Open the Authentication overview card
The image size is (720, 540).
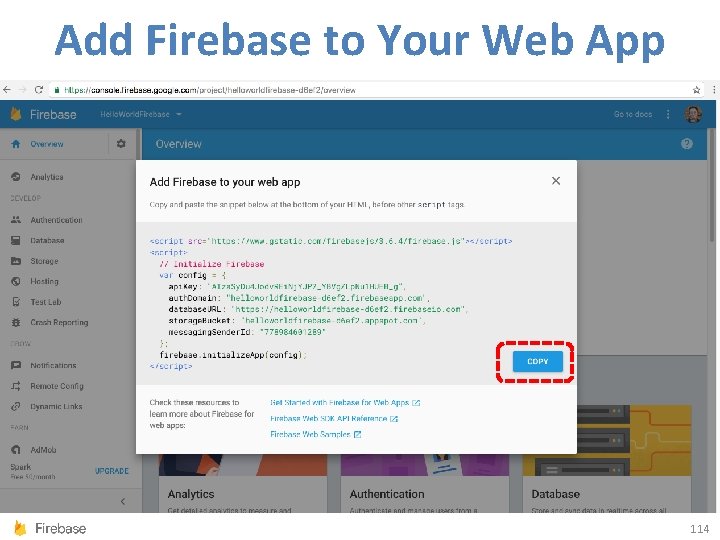[x=425, y=484]
